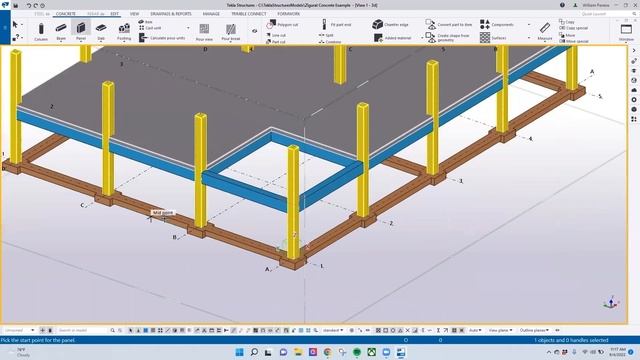Viewport: 640px width, 360px height.
Task: Click the Copy special command
Action: [x=573, y=28]
